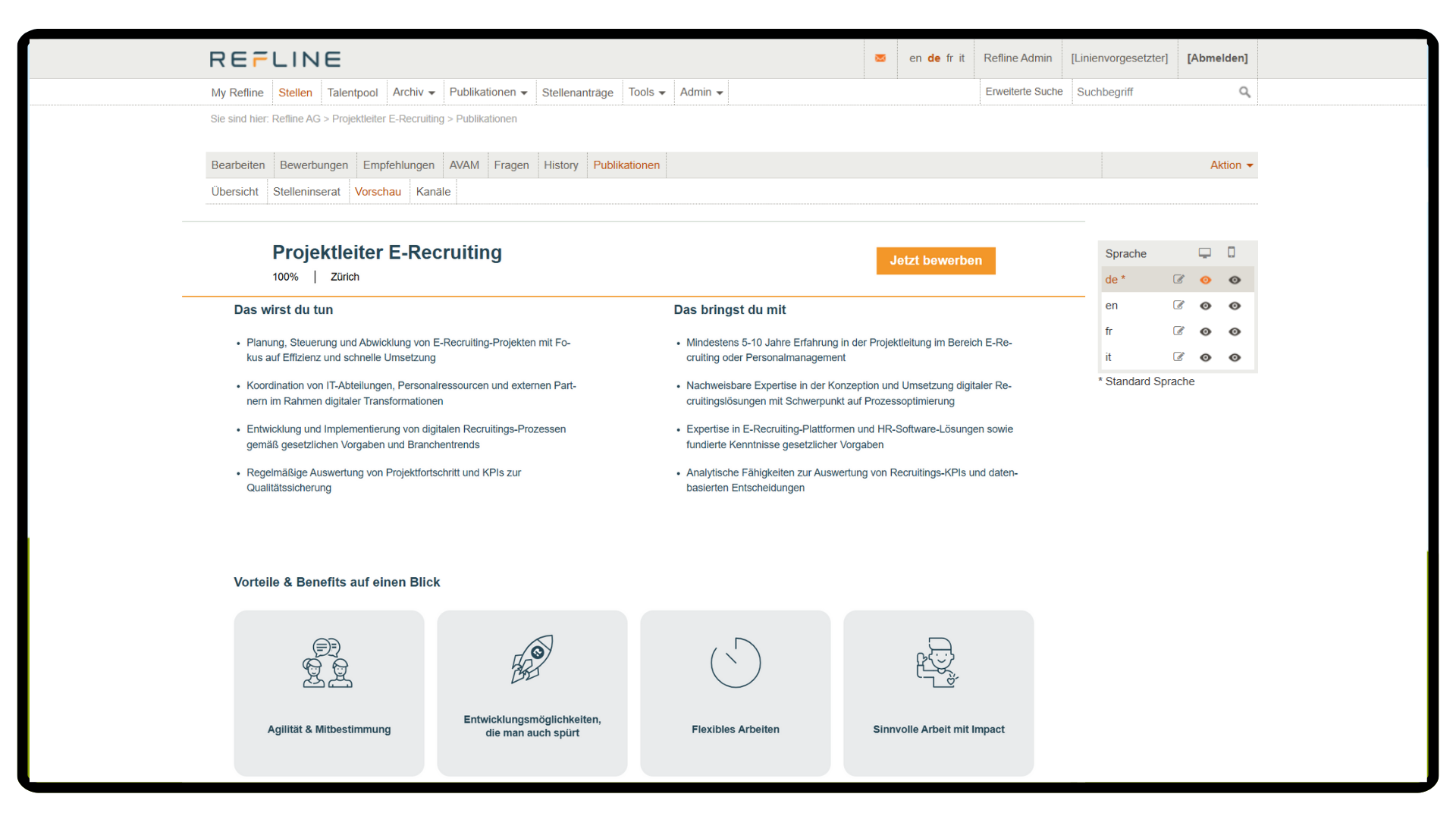This screenshot has width=1456, height=819.
Task: Edit the German language version
Action: point(1178,280)
